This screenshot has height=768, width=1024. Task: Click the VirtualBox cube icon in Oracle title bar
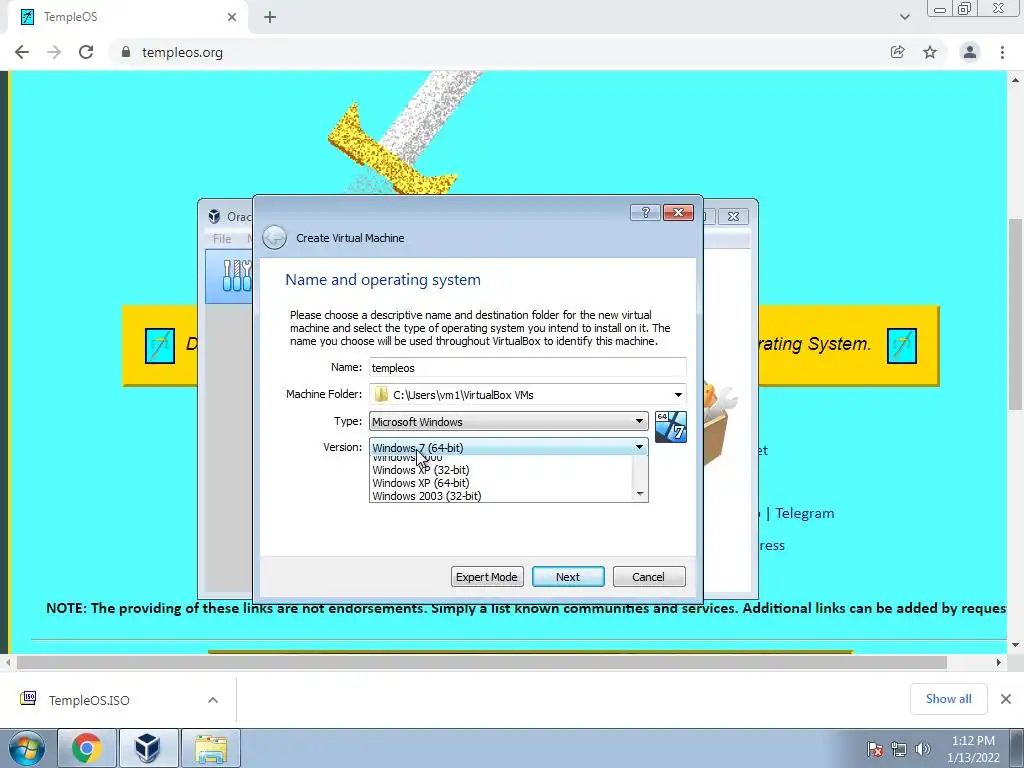tap(214, 216)
